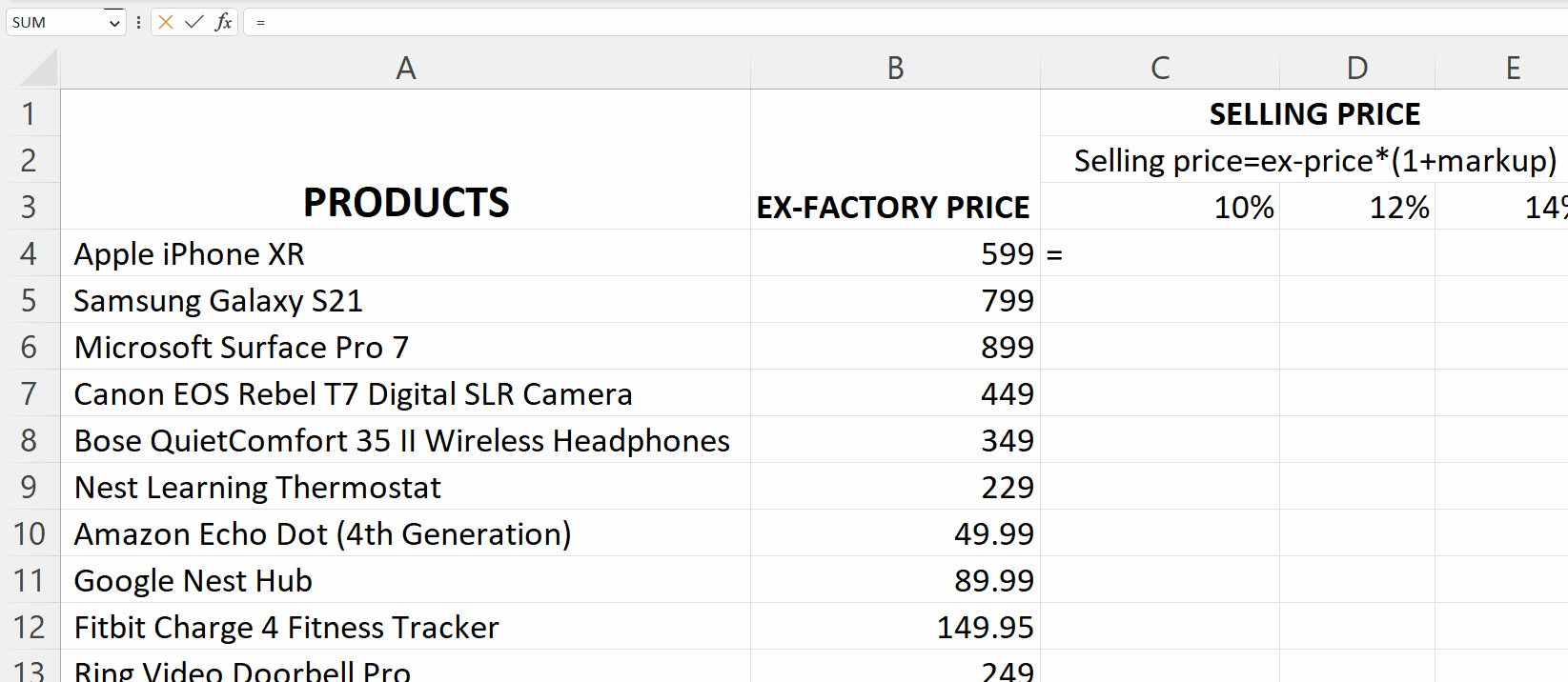Image resolution: width=1568 pixels, height=682 pixels.
Task: Click the vertical ellipsis next to Name Box
Action: (x=139, y=22)
